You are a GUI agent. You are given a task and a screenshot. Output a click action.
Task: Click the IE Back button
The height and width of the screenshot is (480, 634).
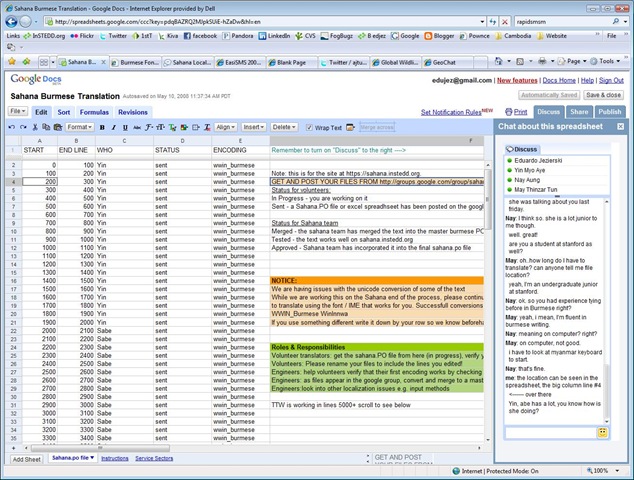point(11,21)
